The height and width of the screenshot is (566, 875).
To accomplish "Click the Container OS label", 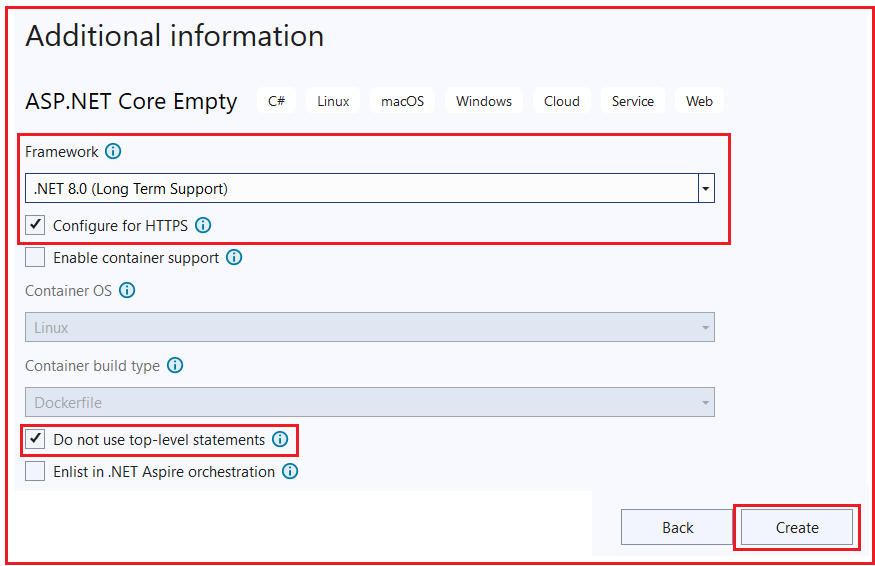I will 69,291.
